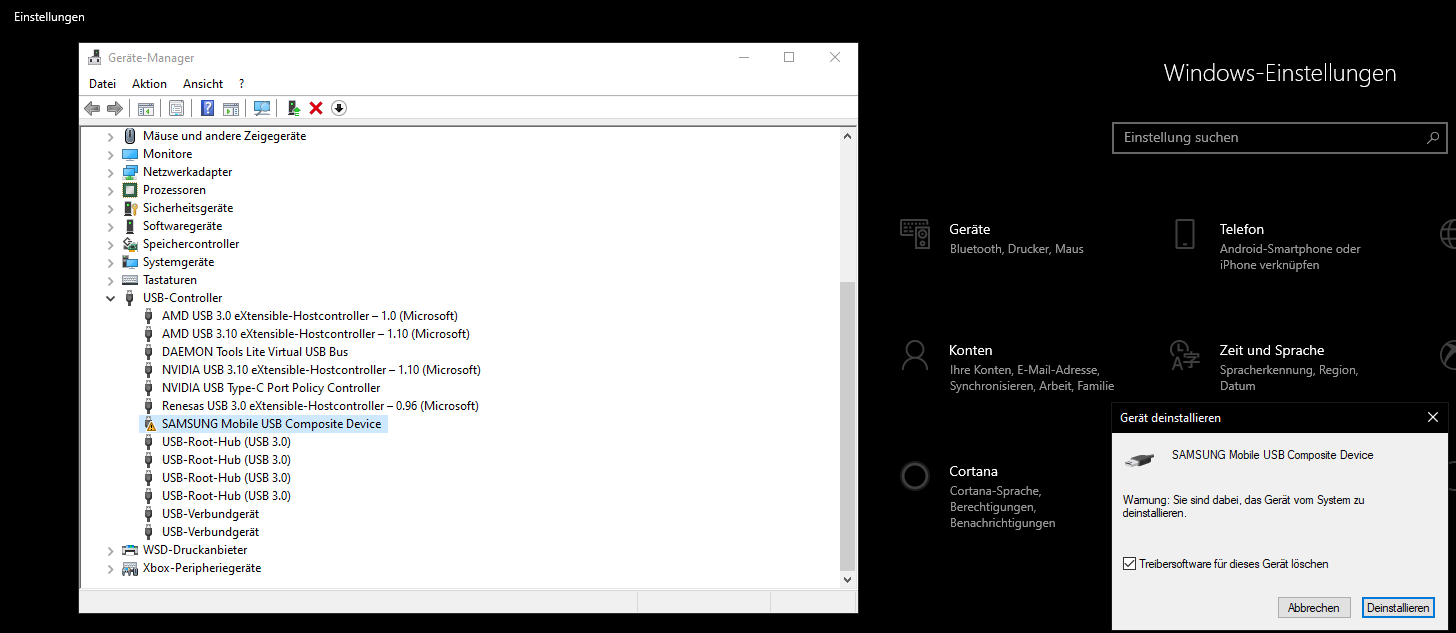Image resolution: width=1456 pixels, height=633 pixels.
Task: Open Konten settings category
Action: (x=1007, y=367)
